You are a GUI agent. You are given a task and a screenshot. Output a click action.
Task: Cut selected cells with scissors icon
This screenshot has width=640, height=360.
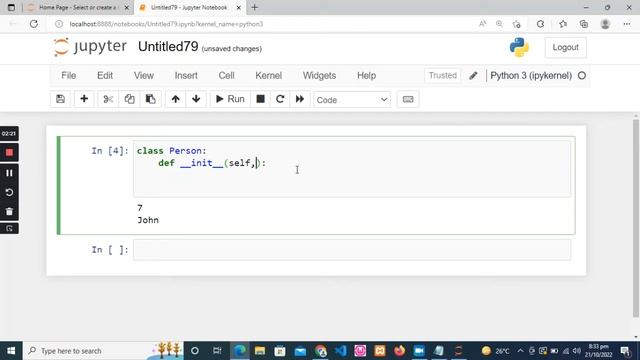point(108,99)
